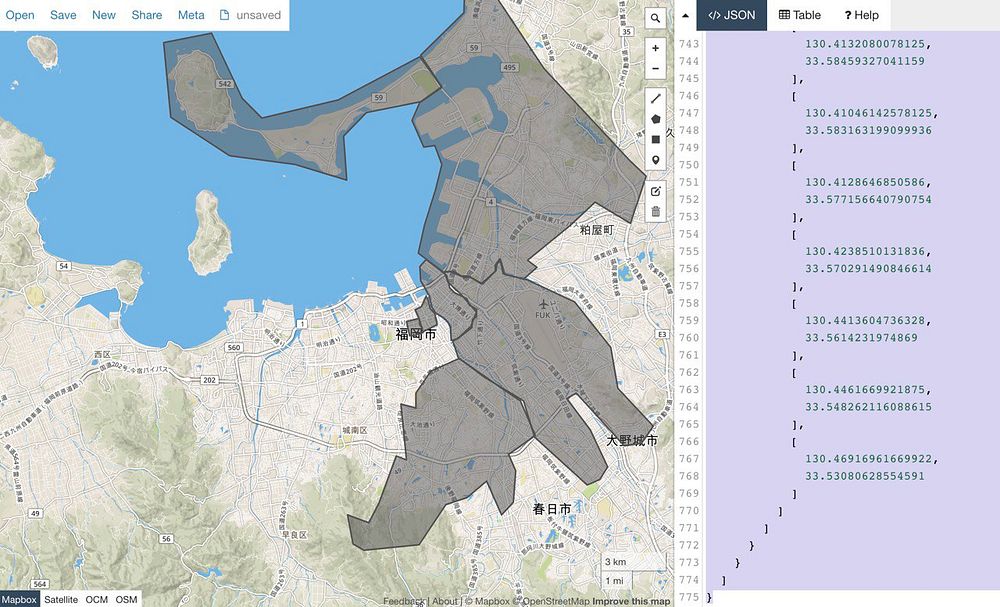The width and height of the screenshot is (1000, 607).
Task: Open the Open menu
Action: [x=20, y=15]
